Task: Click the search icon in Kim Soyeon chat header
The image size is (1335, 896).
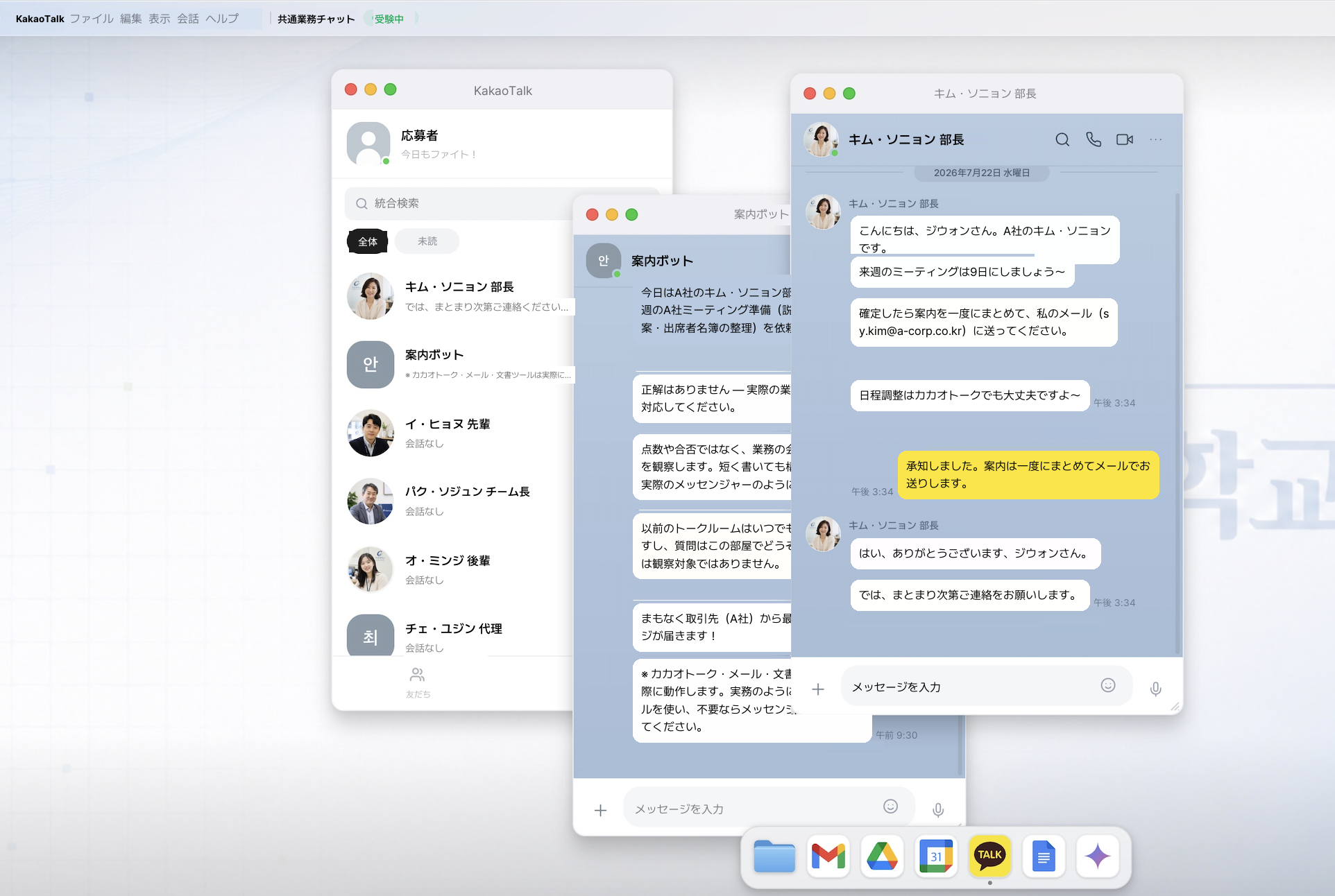Action: click(1062, 139)
